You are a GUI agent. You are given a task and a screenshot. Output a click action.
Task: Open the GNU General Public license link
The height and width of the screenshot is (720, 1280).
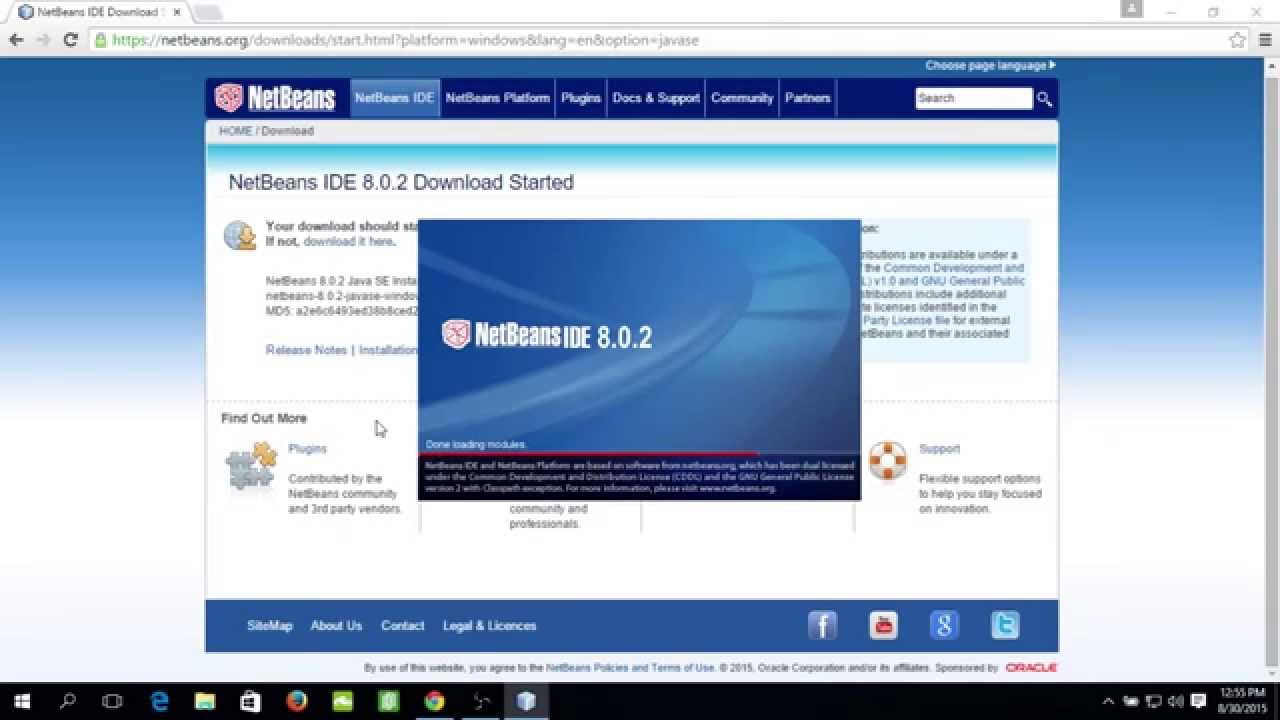(x=972, y=281)
